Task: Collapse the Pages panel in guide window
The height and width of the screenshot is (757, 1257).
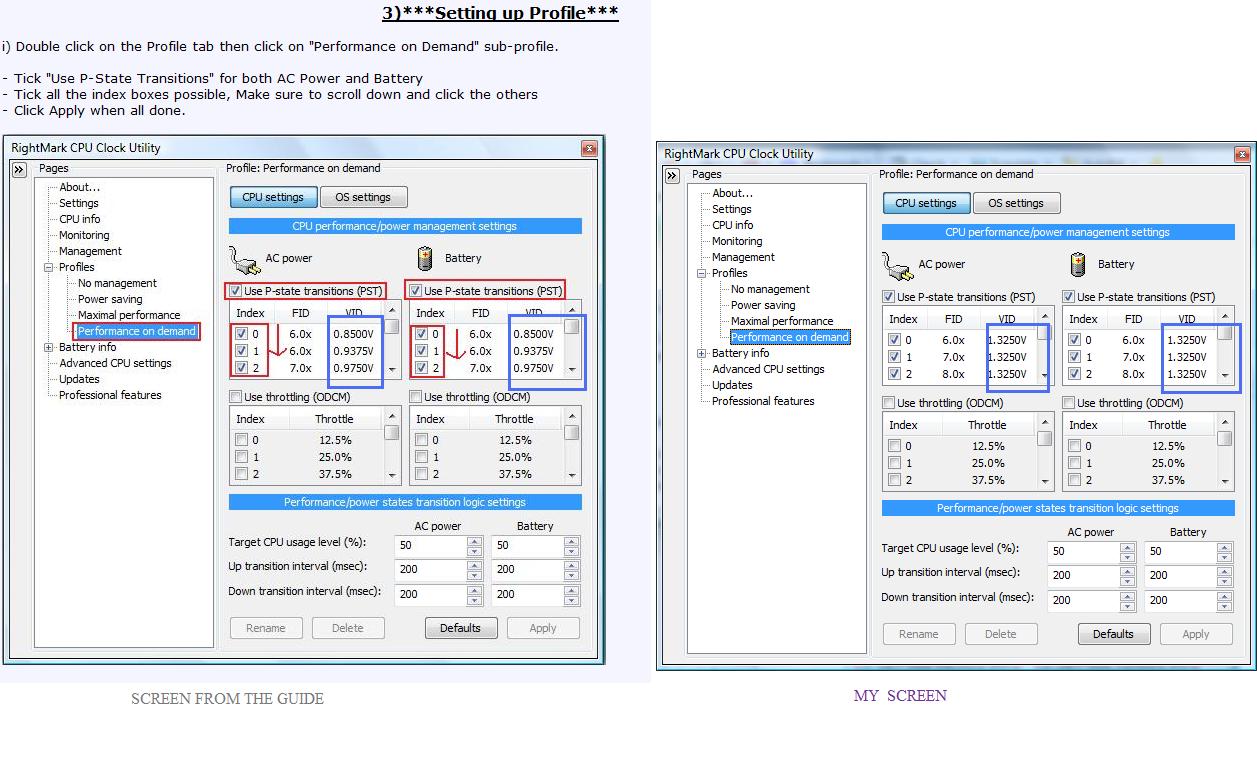Action: click(19, 170)
